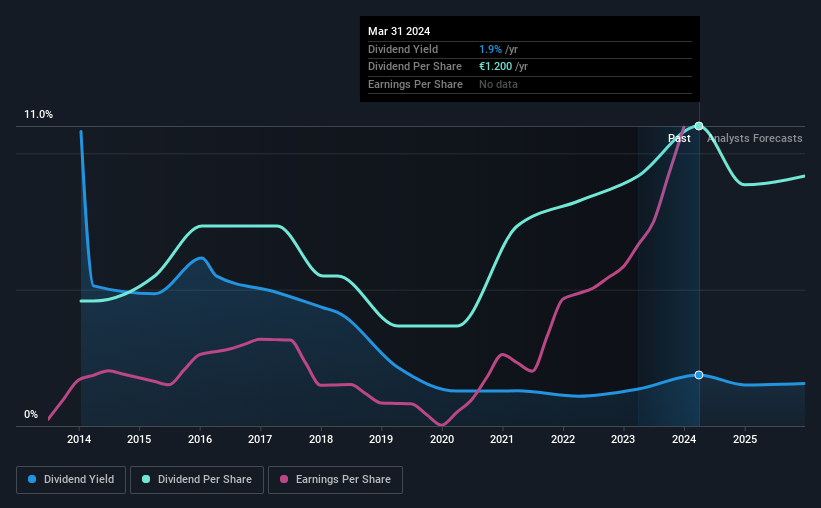Image resolution: width=821 pixels, height=508 pixels.
Task: Click the 2020 x-axis label
Action: click(442, 439)
